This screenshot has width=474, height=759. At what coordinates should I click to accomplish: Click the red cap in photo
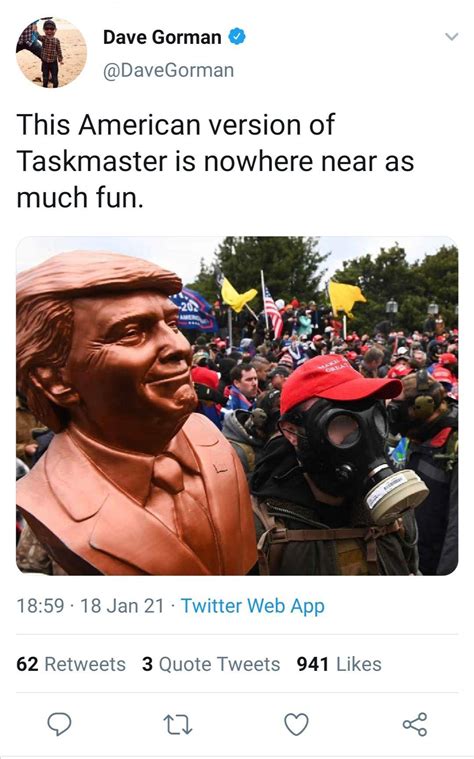(x=339, y=382)
